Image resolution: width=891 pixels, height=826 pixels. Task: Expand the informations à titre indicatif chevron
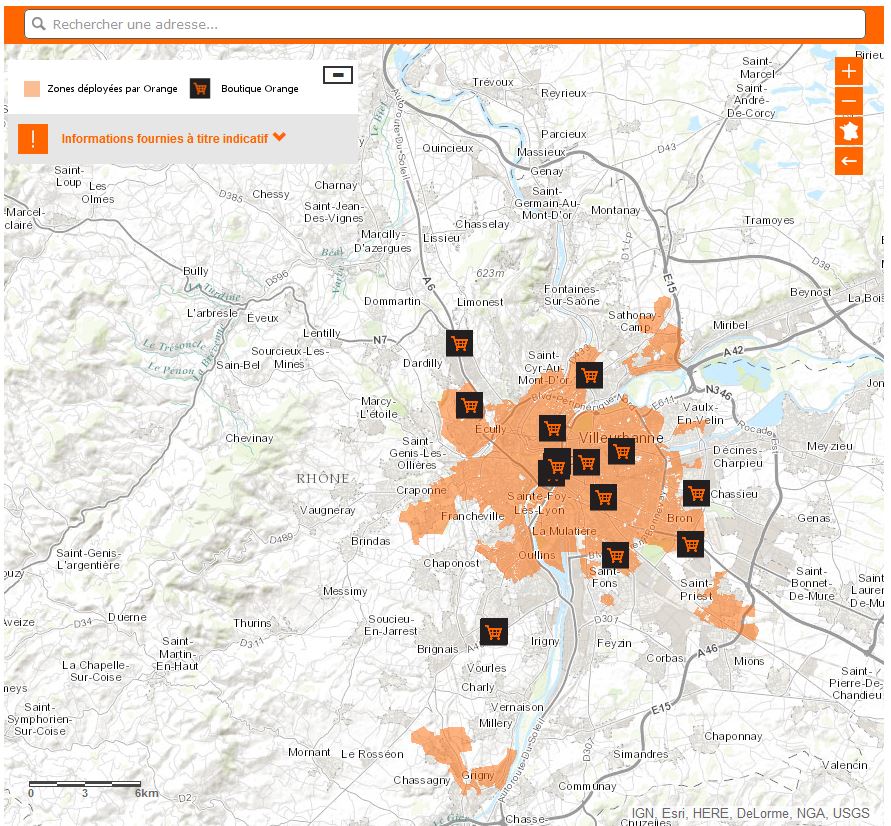(x=279, y=137)
